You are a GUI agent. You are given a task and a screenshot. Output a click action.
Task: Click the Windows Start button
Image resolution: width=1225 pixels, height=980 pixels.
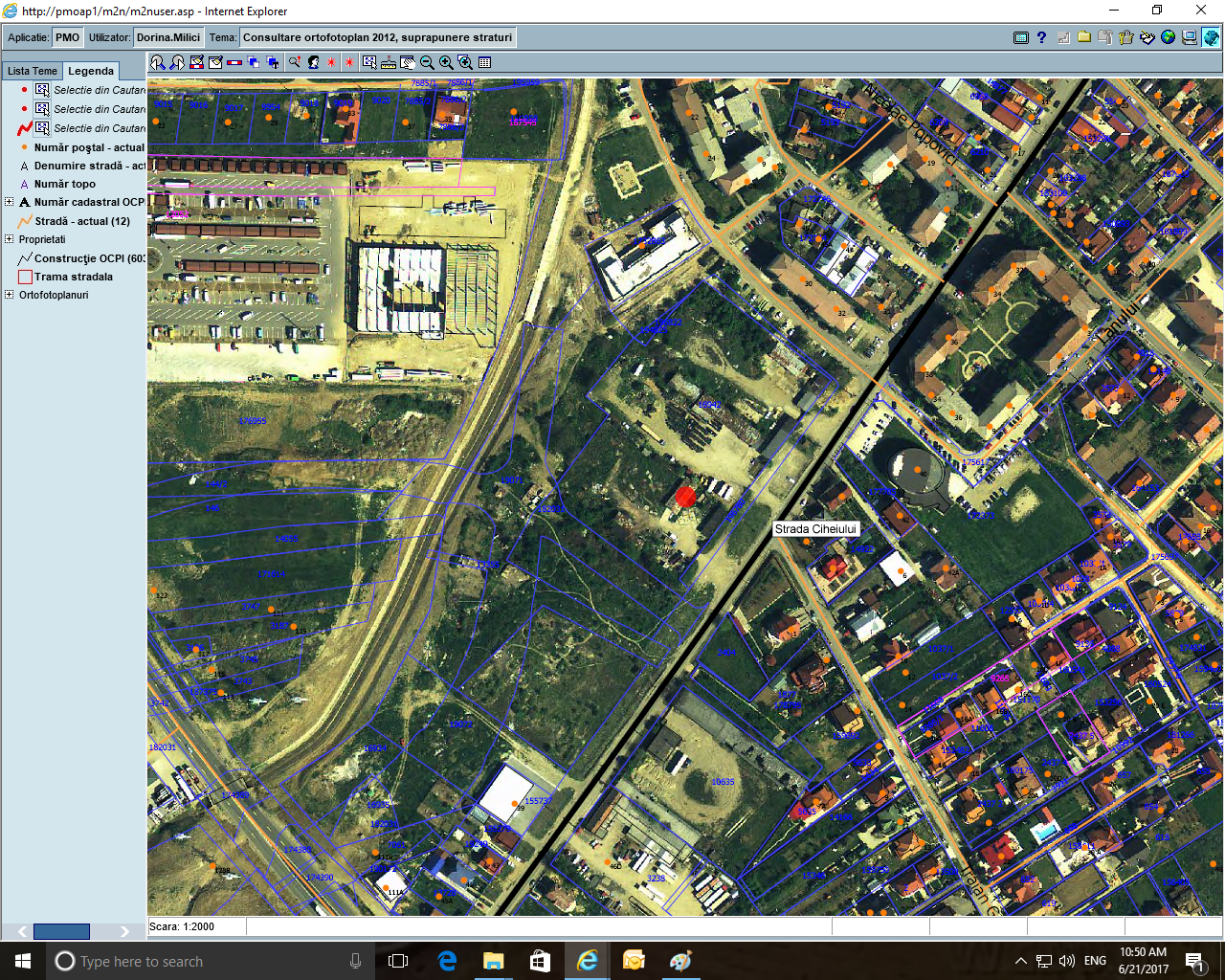point(23,961)
